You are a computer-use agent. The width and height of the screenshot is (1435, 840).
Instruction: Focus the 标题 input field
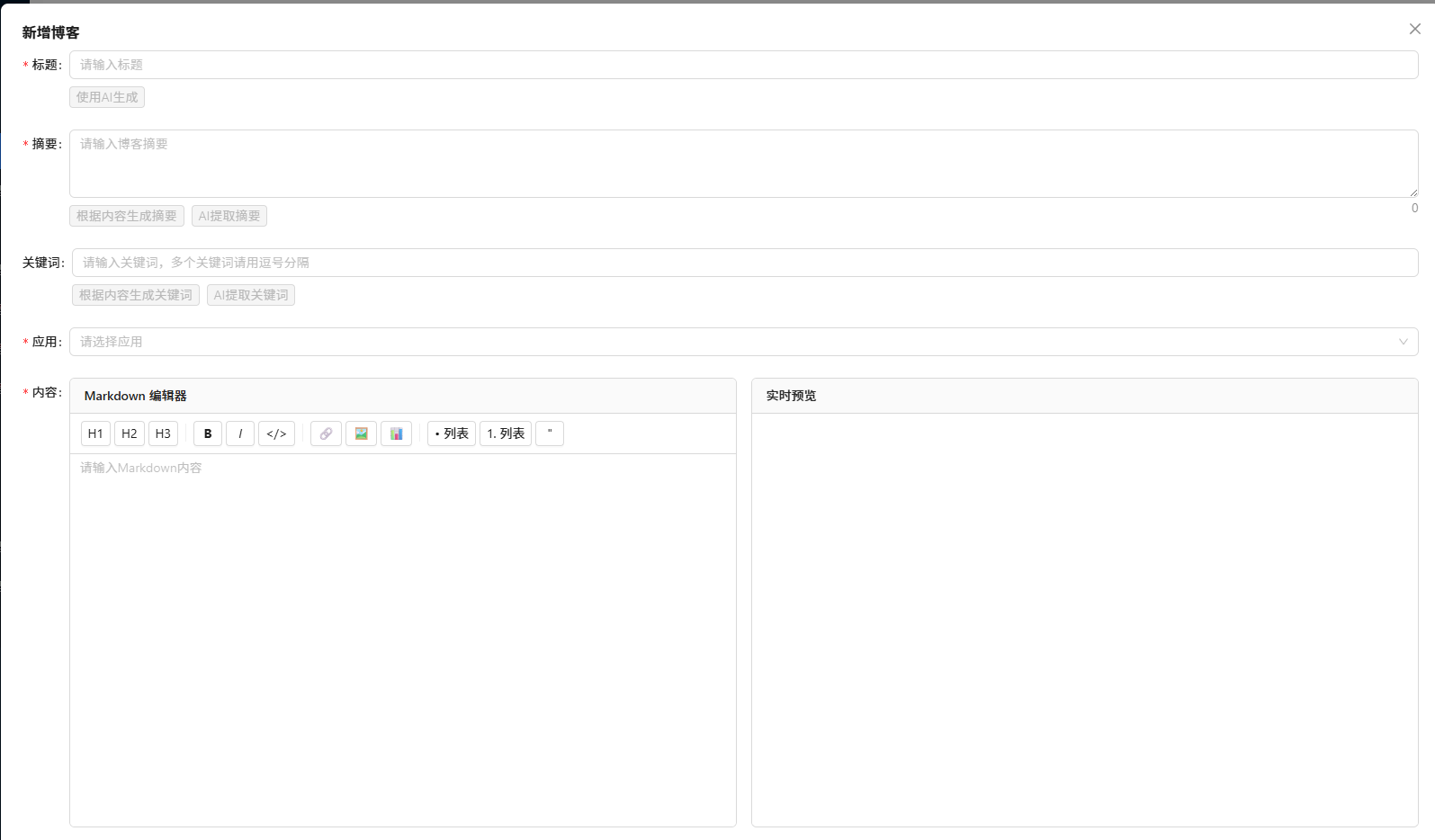pyautogui.click(x=743, y=65)
